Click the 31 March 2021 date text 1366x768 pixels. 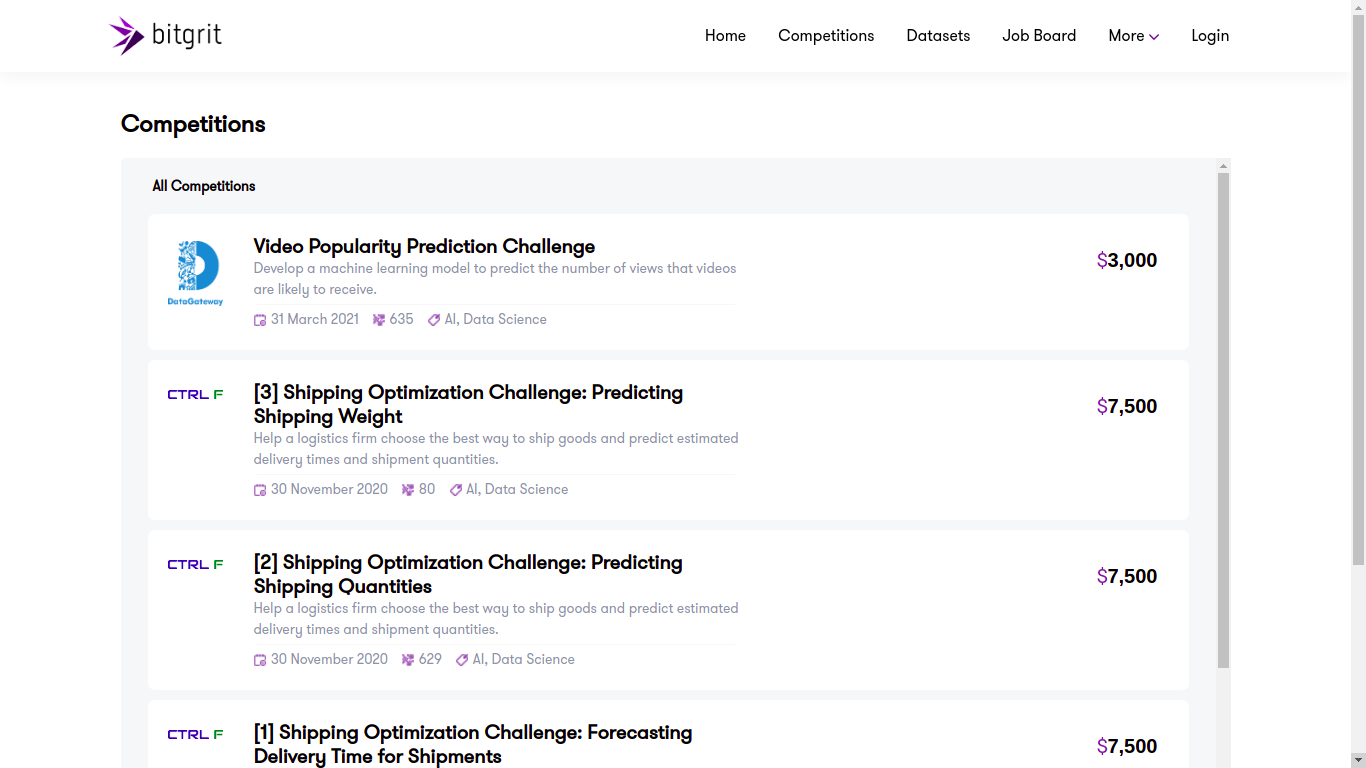pos(315,319)
